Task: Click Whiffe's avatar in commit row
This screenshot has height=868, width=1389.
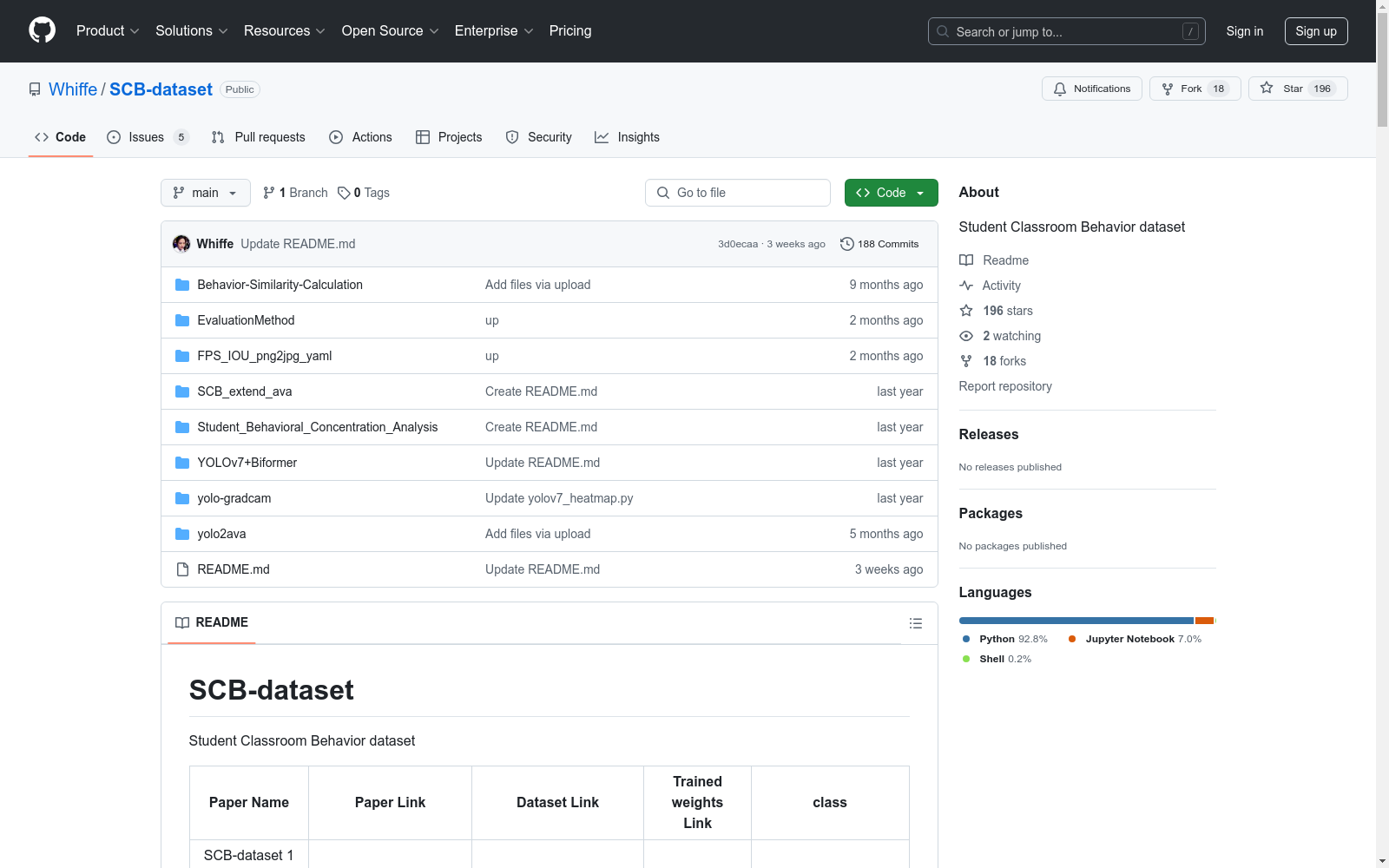Action: pyautogui.click(x=181, y=244)
